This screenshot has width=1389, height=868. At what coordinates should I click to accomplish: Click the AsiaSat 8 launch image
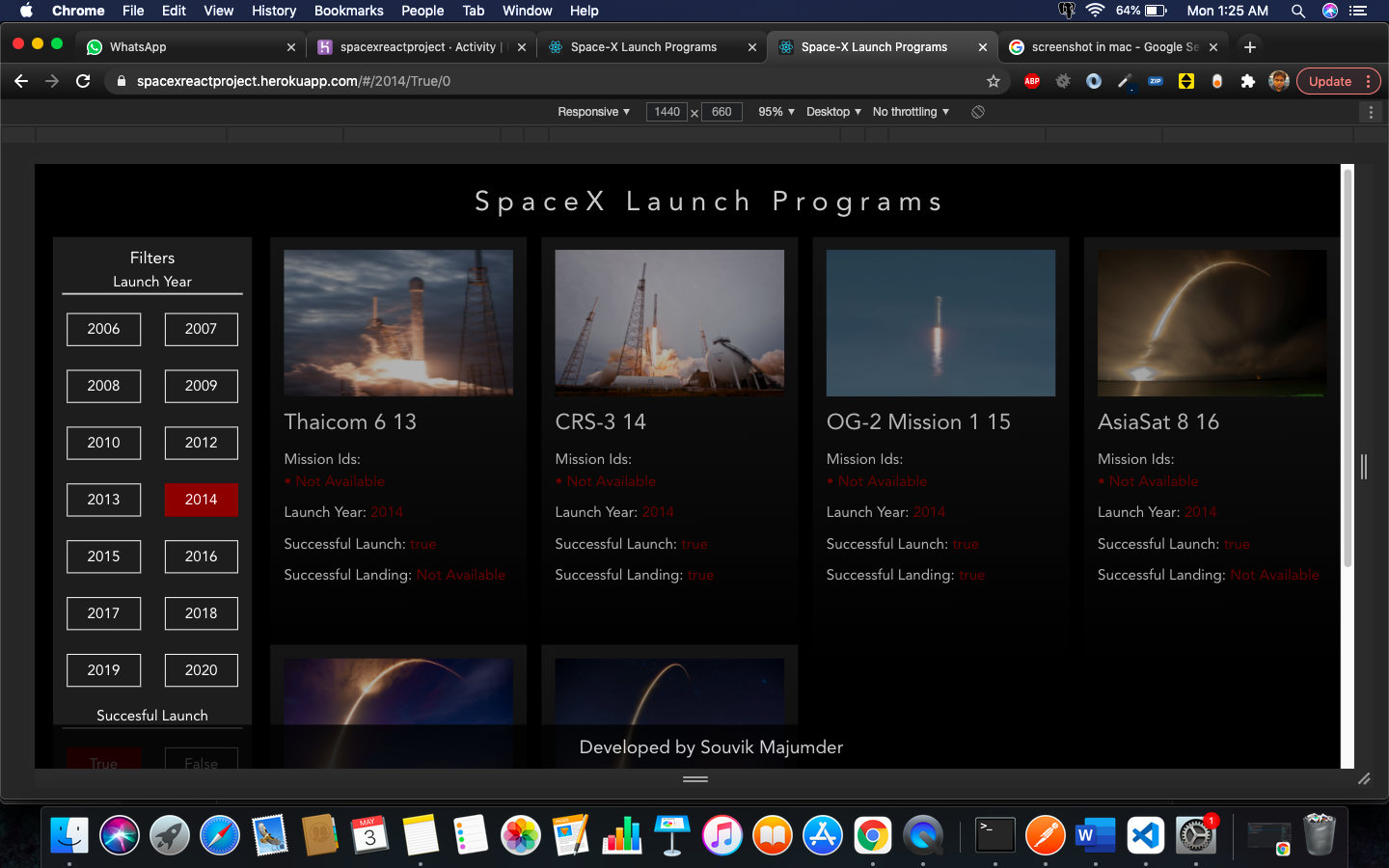(x=1212, y=323)
